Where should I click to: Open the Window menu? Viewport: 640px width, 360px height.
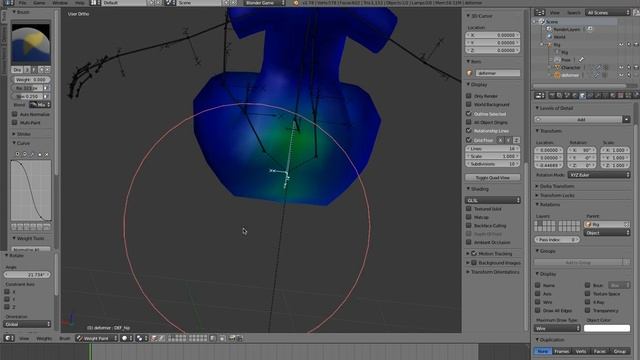pyautogui.click(x=60, y=2)
